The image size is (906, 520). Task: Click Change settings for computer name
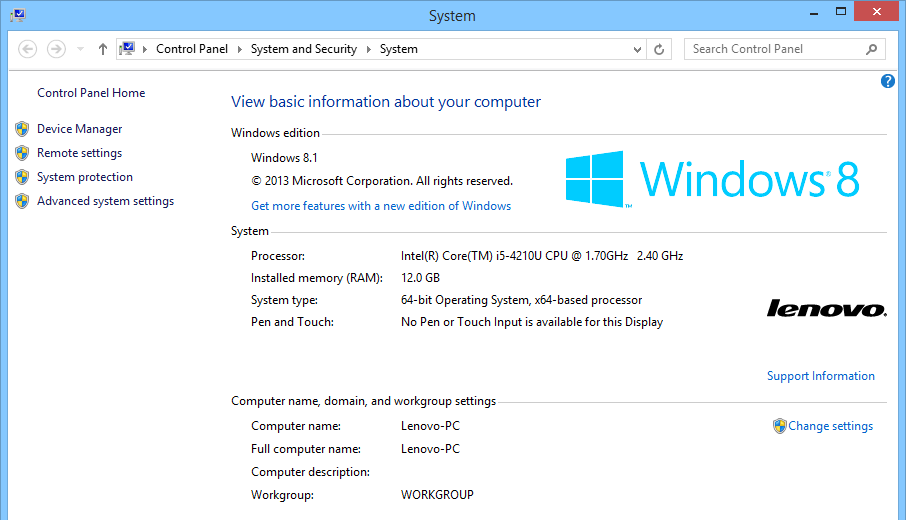[x=830, y=426]
